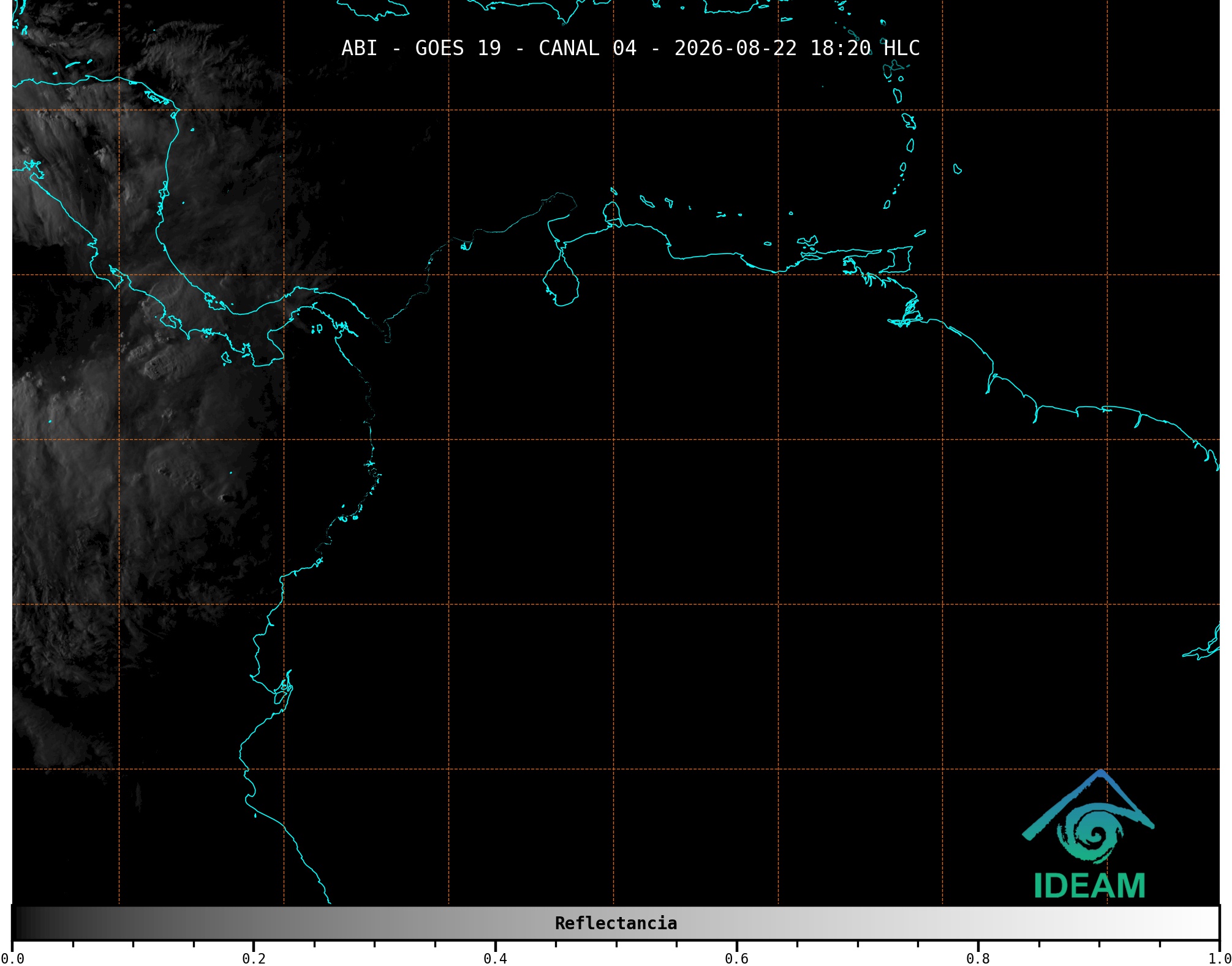
Task: Click the 0.2 colorbar tick label
Action: 254,959
